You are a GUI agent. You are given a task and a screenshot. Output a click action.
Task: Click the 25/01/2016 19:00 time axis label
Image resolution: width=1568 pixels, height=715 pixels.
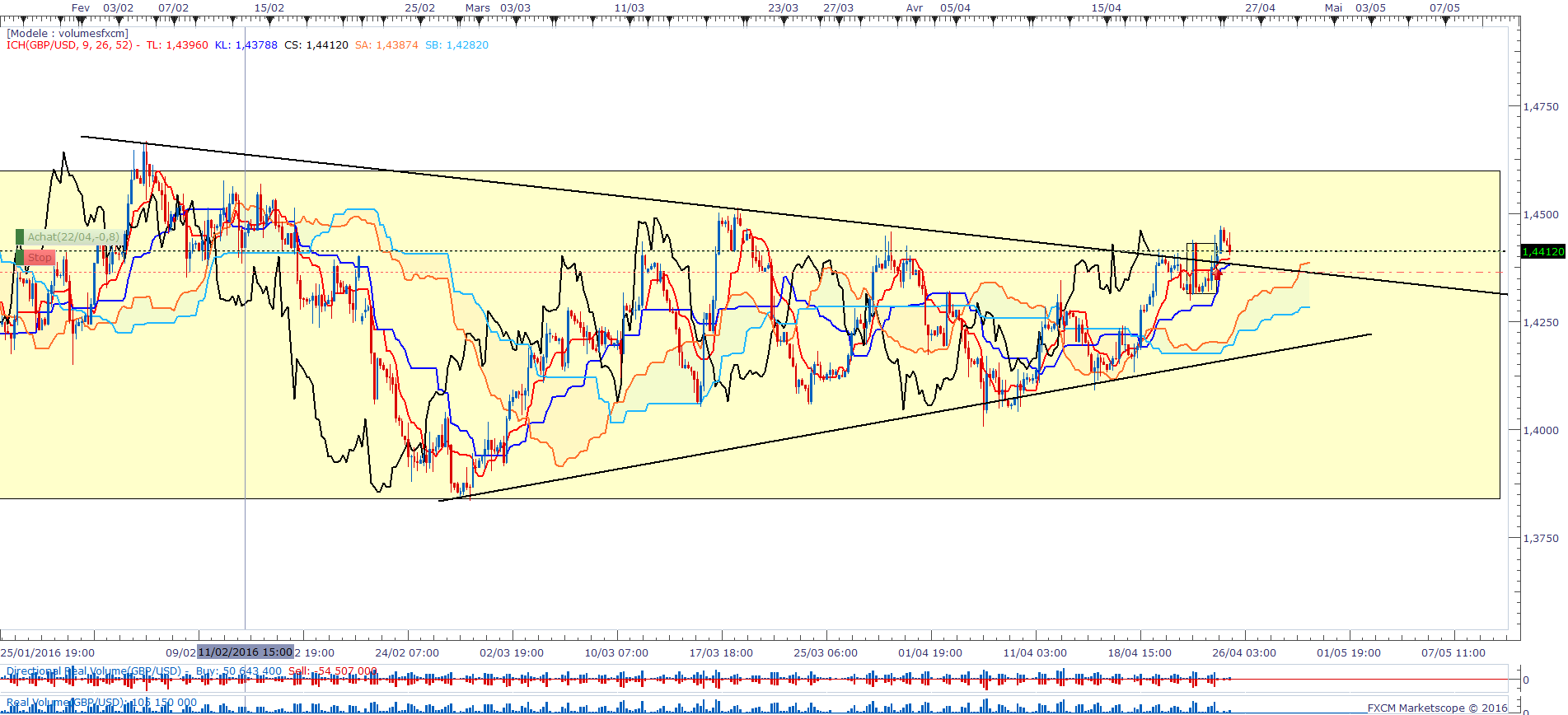(x=48, y=653)
